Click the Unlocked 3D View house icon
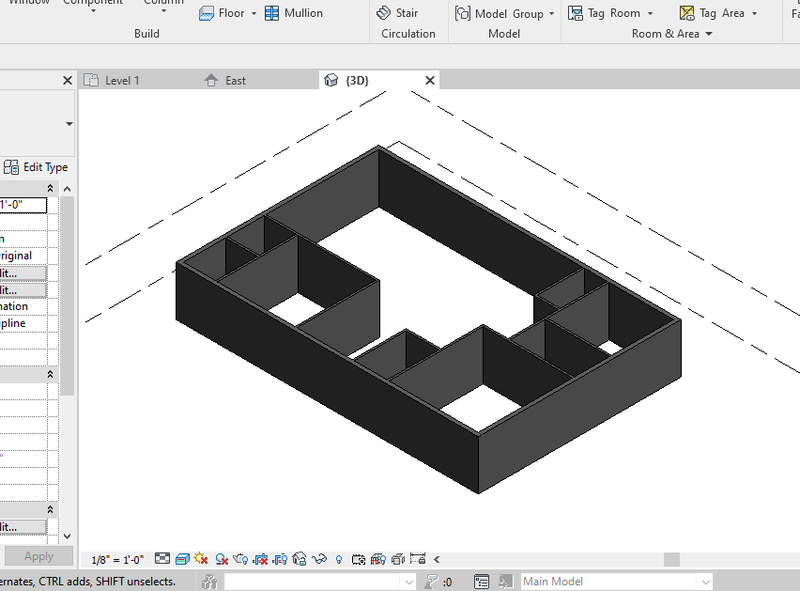 pyautogui.click(x=299, y=560)
